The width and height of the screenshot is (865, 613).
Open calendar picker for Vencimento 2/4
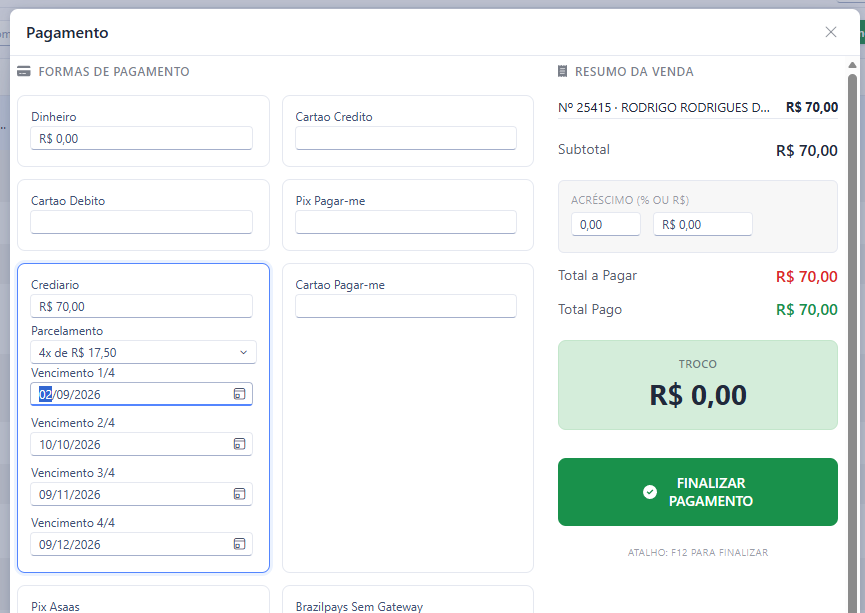pos(239,444)
